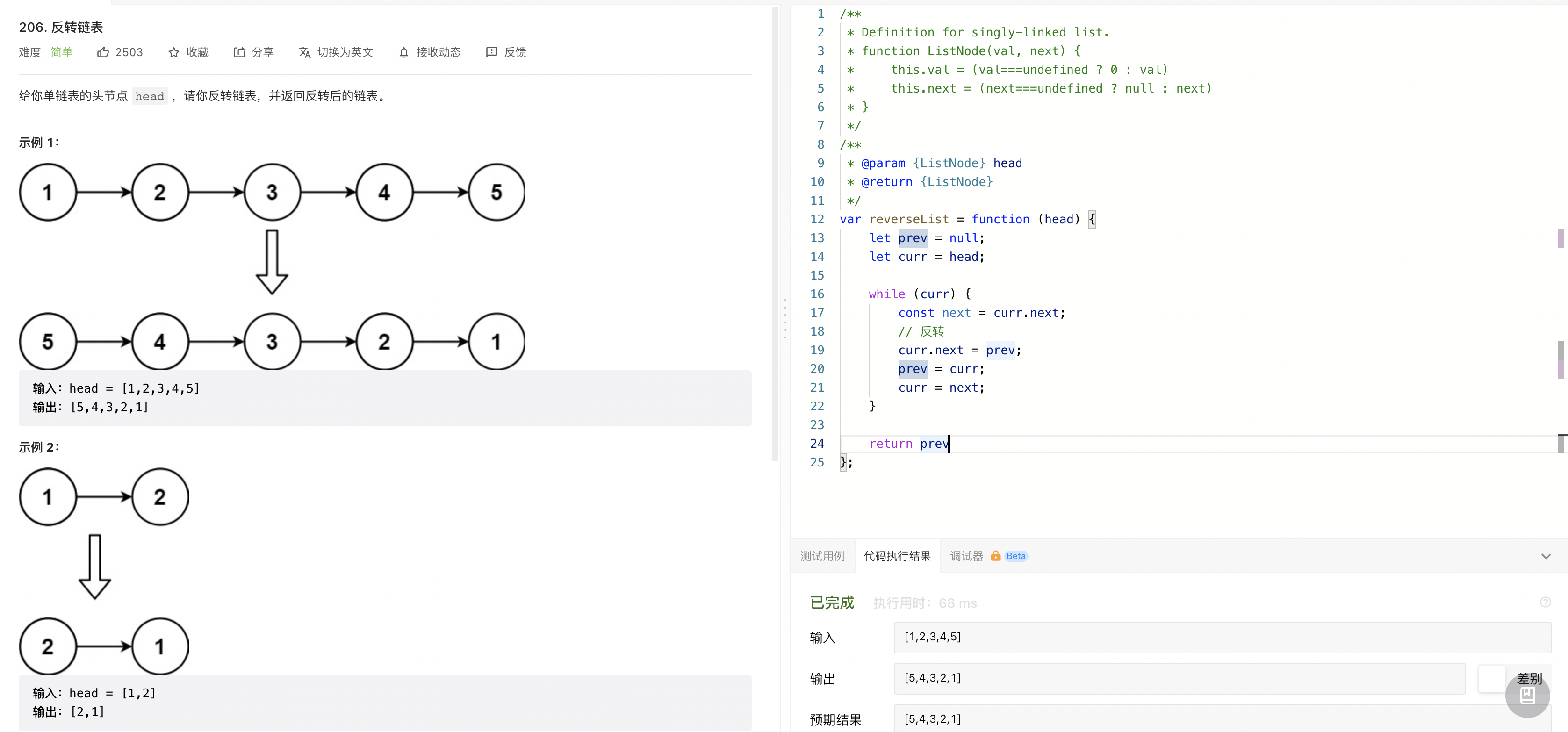Click line 12 fold gutter for the reverseList function
Image resolution: width=1568 pixels, height=732 pixels.
833,220
